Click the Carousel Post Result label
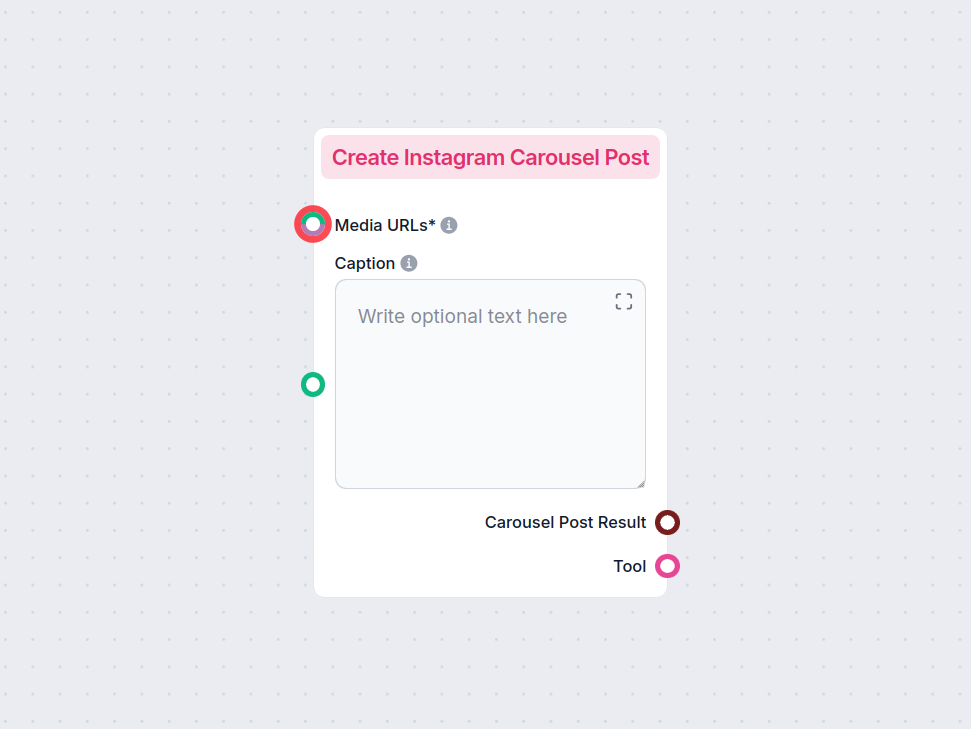The width and height of the screenshot is (971, 729). 565,522
